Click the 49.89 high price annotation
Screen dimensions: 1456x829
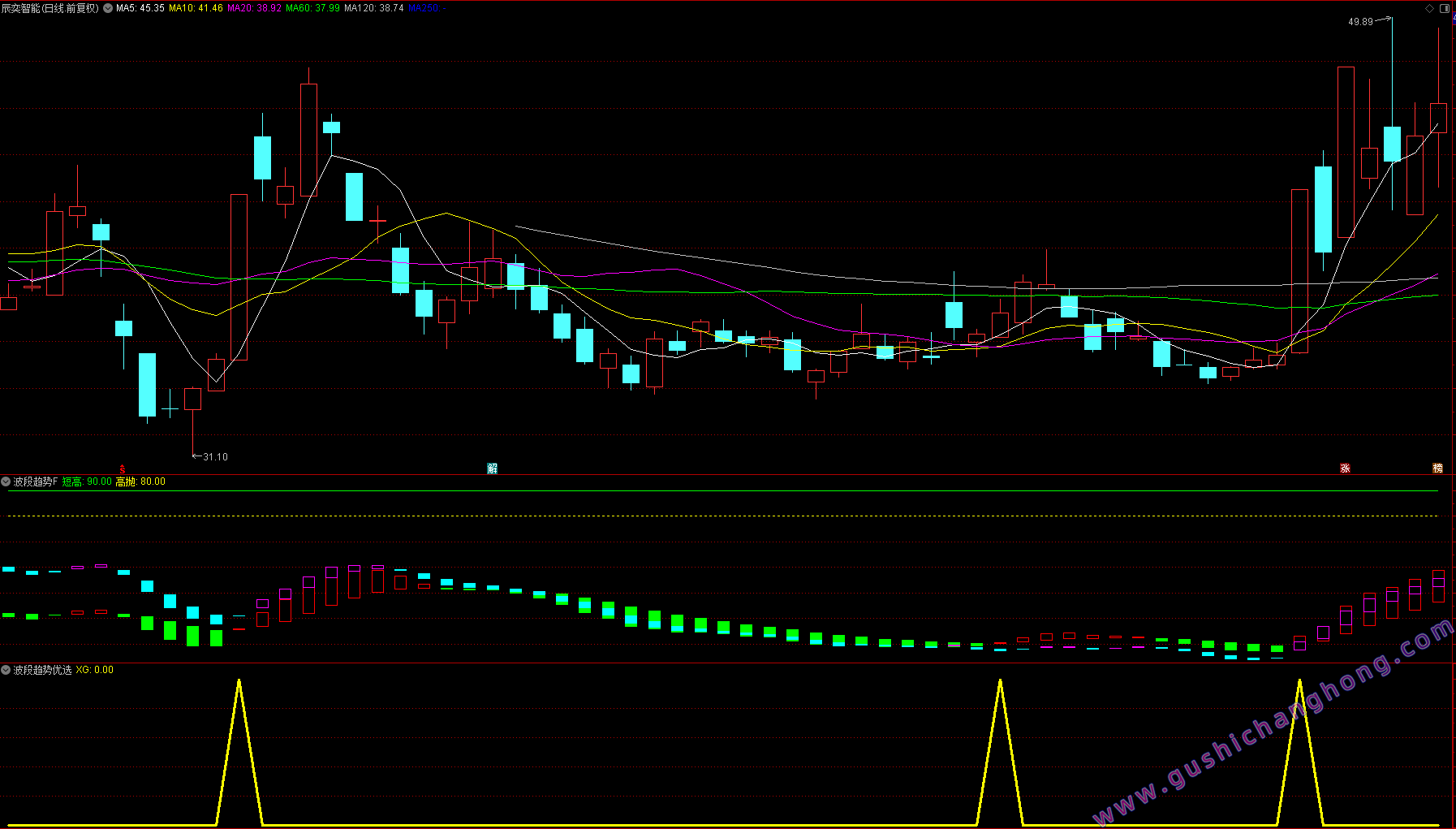1360,22
